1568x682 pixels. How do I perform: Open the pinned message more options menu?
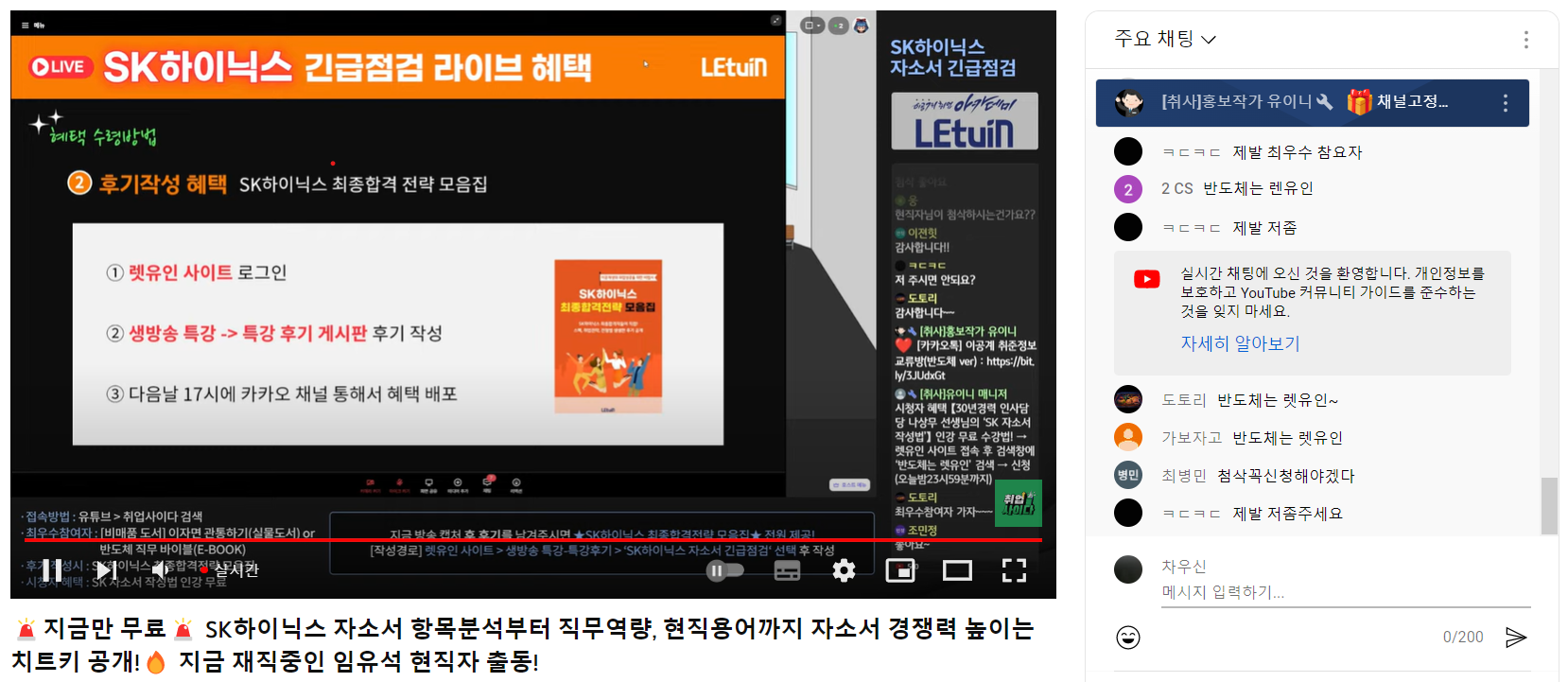(1506, 103)
